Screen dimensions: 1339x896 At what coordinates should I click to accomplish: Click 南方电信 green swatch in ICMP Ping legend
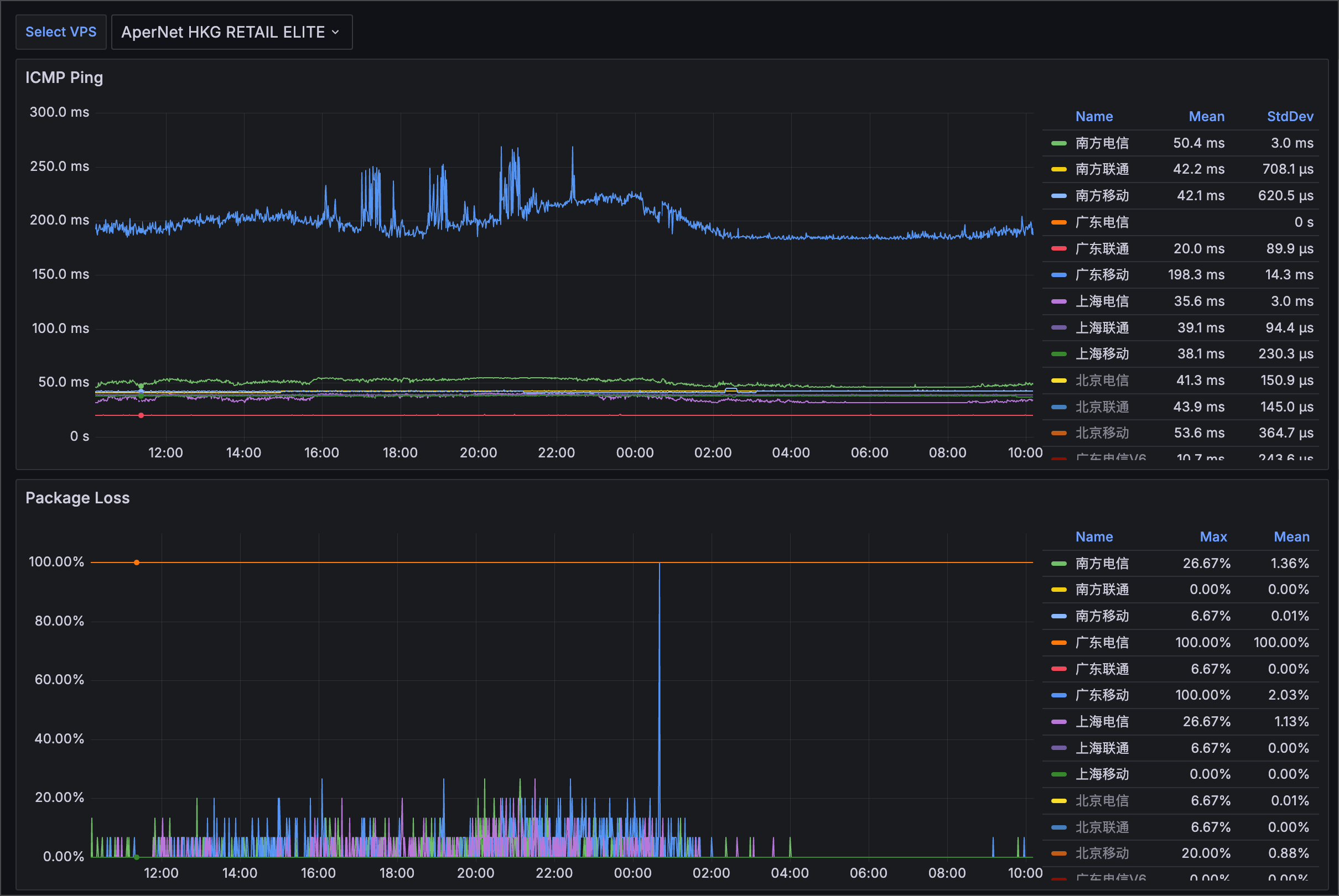(1058, 143)
